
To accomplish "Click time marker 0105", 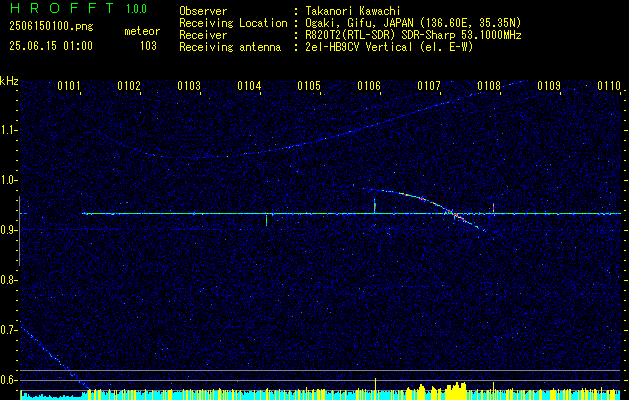I will coord(309,85).
